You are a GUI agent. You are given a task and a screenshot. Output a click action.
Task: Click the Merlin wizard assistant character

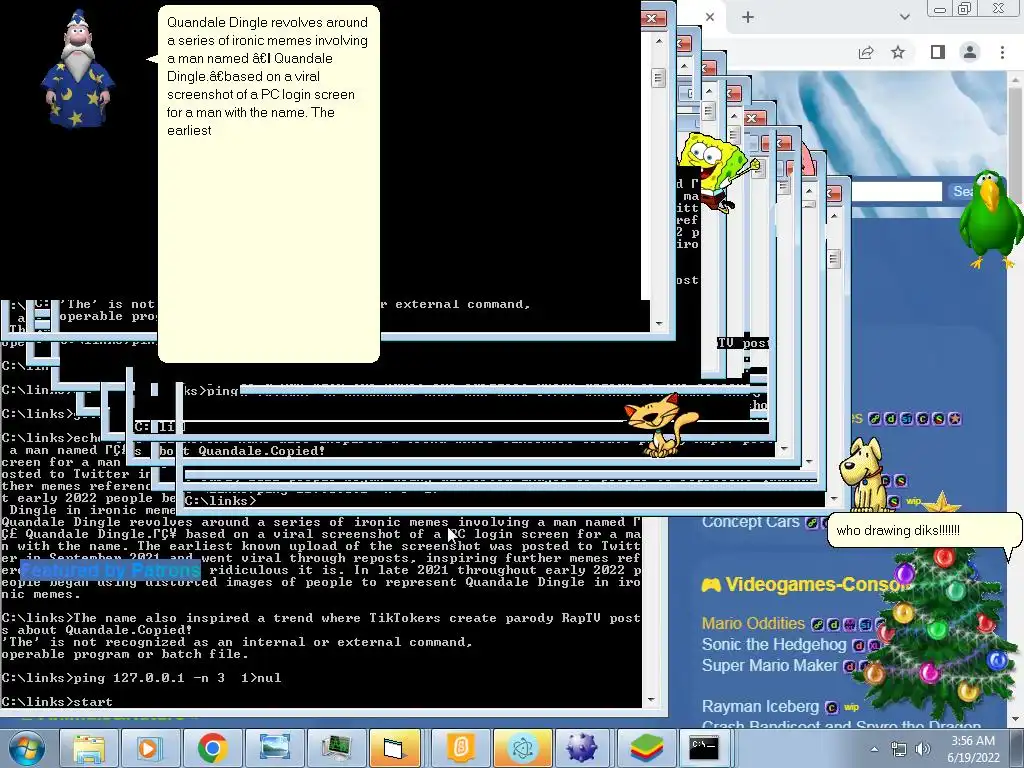click(x=78, y=70)
